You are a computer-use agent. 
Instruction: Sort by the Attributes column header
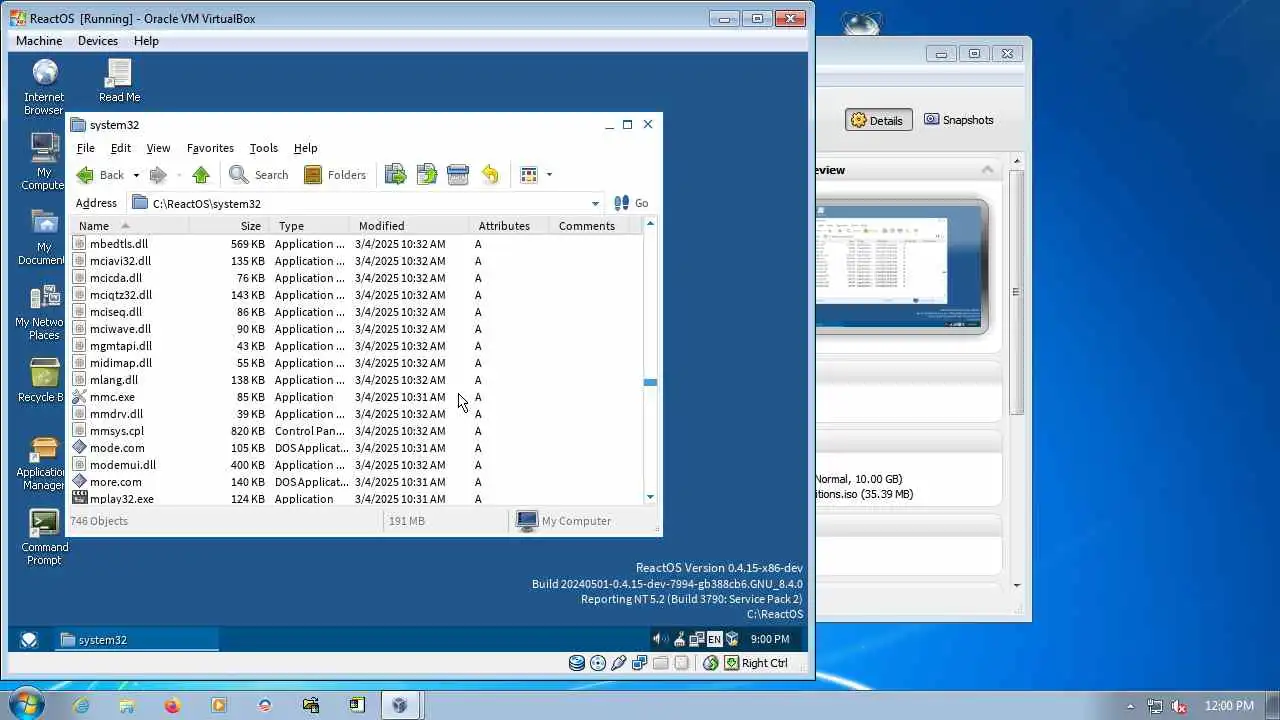coord(510,226)
